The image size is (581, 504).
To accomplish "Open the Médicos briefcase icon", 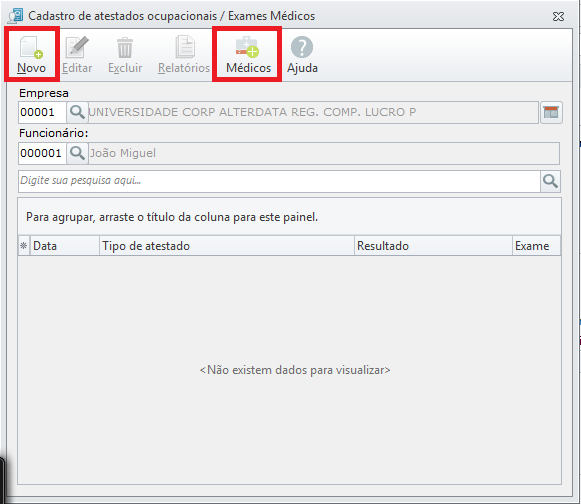I will click(x=247, y=47).
